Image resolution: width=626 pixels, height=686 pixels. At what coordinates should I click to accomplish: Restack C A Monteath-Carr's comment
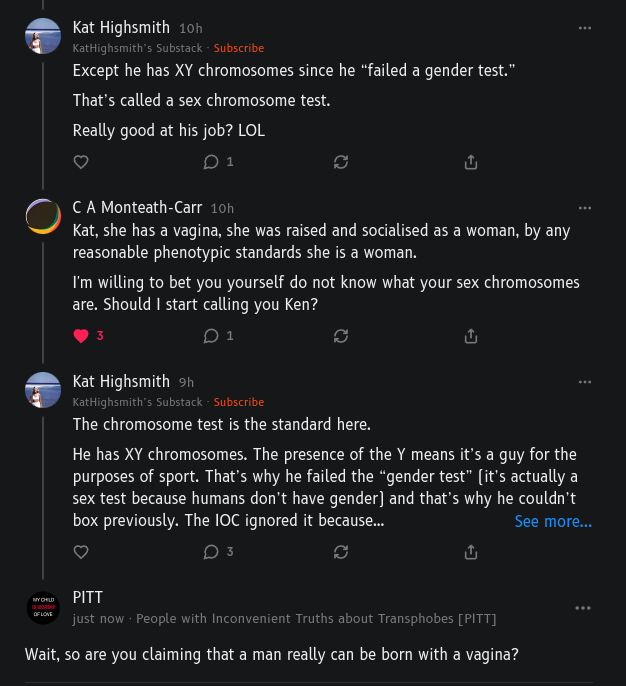(x=341, y=336)
